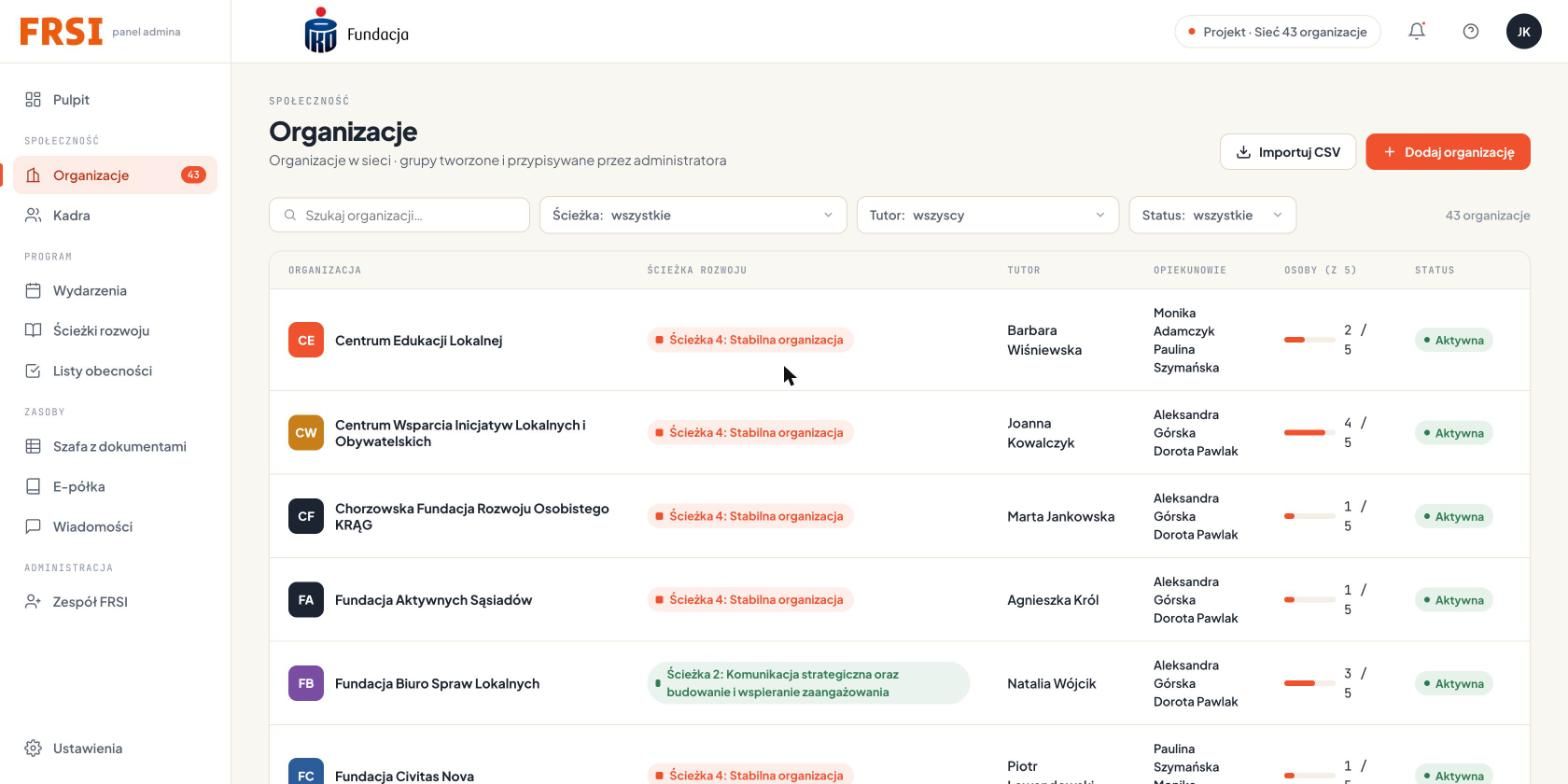
Task: Click the Kadra people icon
Action: [33, 215]
